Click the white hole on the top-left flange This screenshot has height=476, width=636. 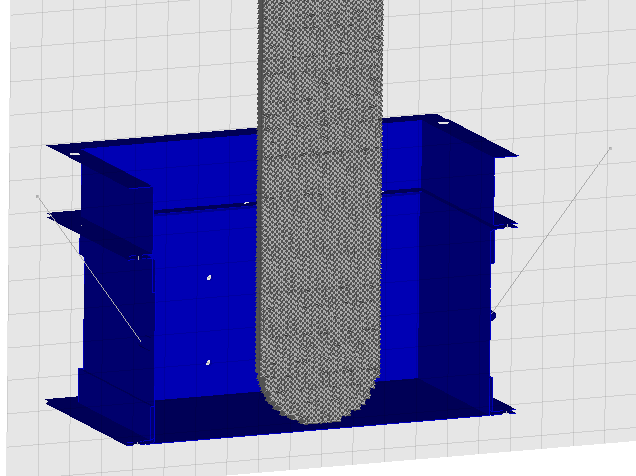pyautogui.click(x=75, y=154)
